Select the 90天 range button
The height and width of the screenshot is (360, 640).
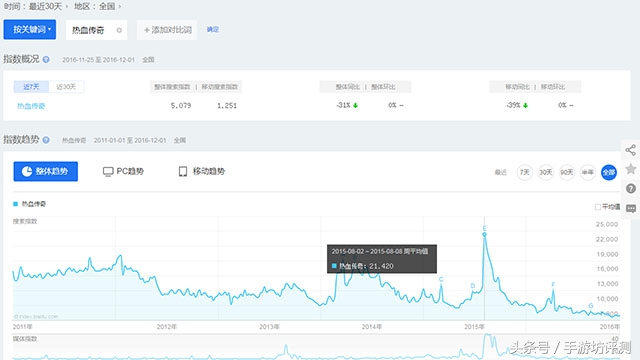(567, 172)
